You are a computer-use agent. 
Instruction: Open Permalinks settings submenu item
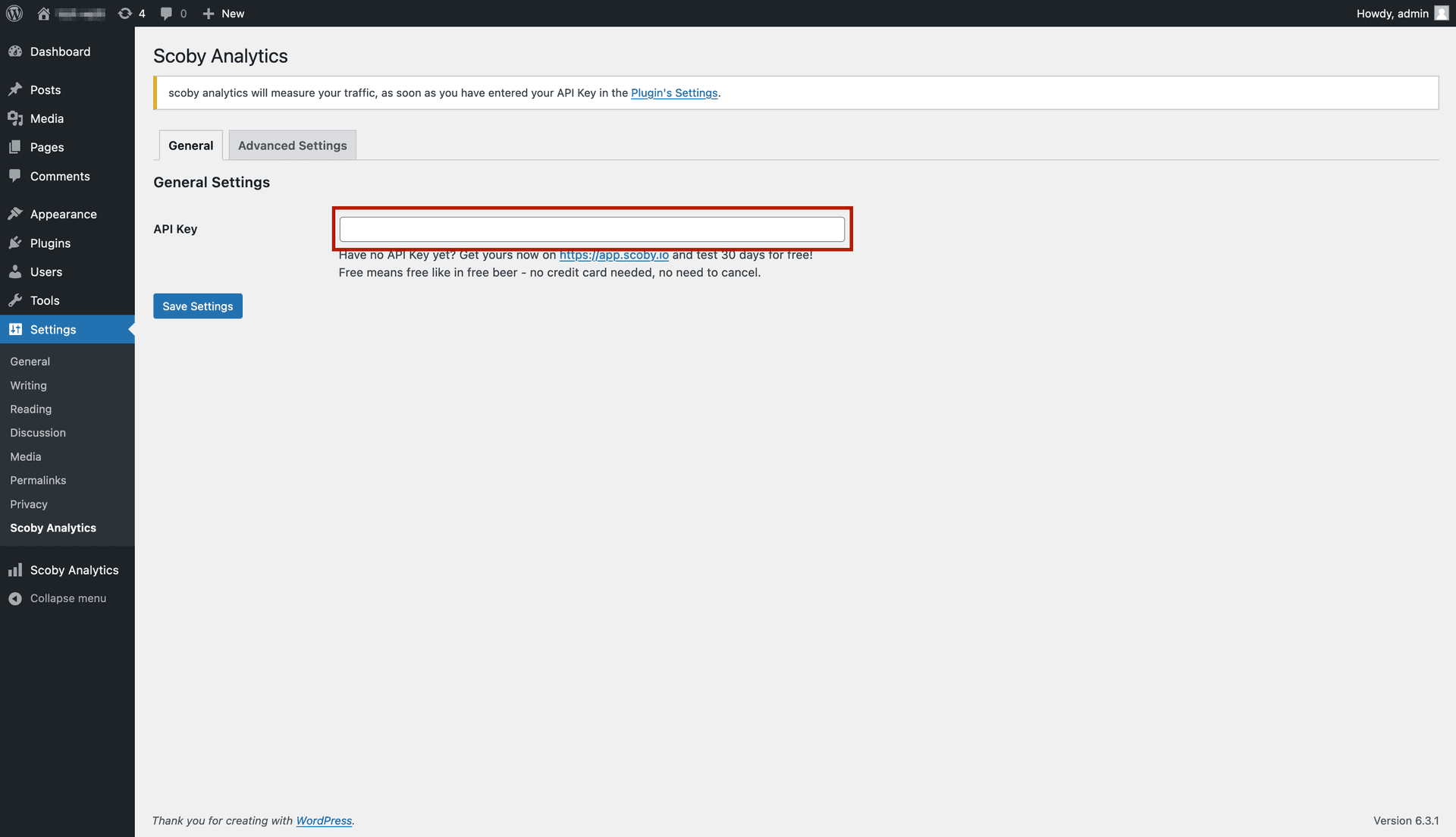[x=38, y=481]
